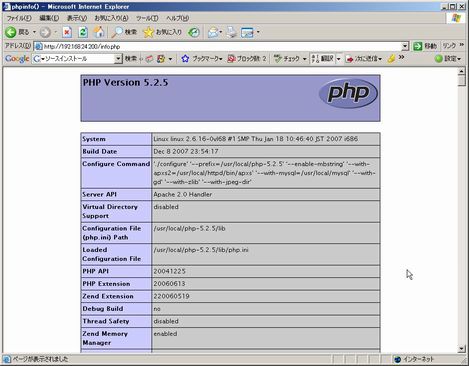
Task: Click the Bookmarks (ブックマーク) toolbar button
Action: [202, 59]
